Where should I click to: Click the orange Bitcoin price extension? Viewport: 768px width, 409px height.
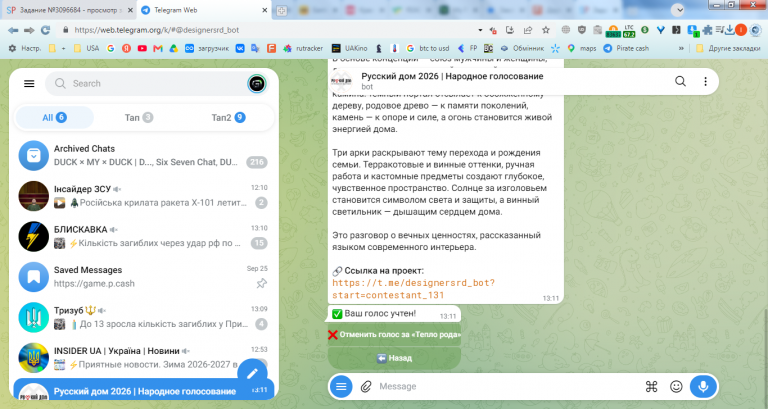613,31
